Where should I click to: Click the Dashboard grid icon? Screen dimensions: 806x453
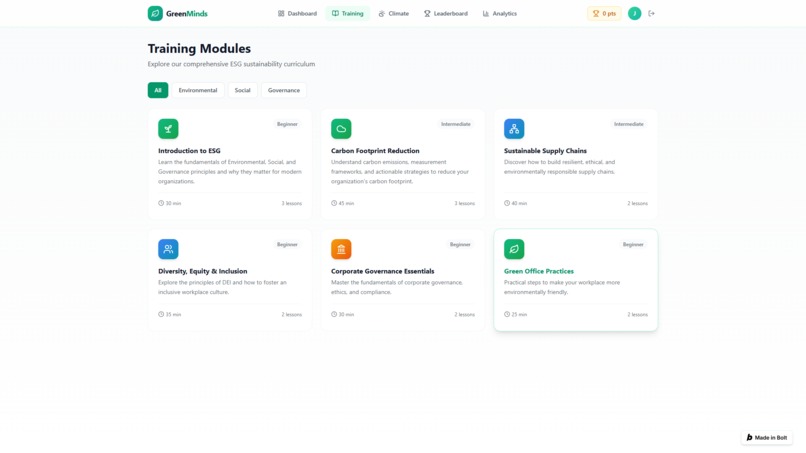(x=281, y=13)
